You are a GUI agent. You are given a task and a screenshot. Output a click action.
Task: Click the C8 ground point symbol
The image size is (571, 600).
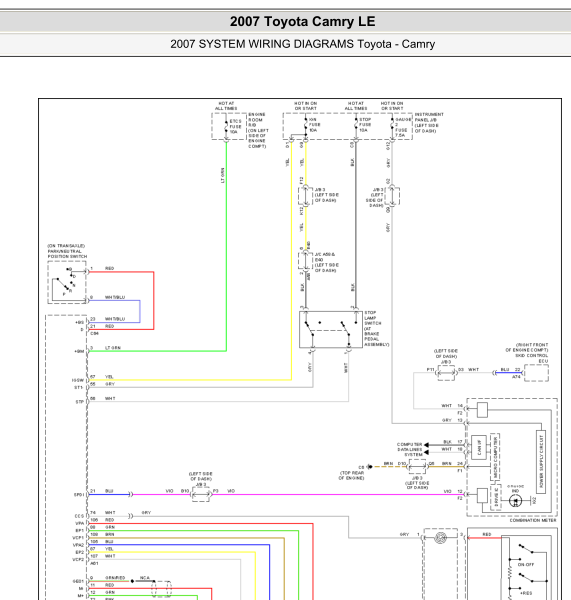(369, 466)
